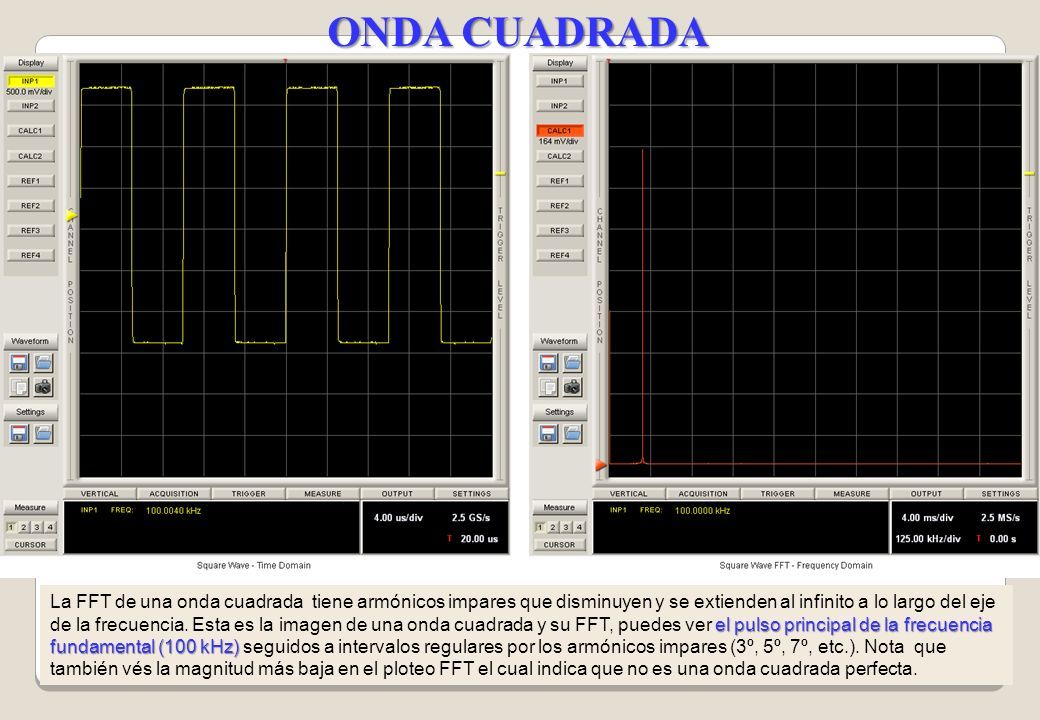Toggle REF2 on right FFT scope

click(x=559, y=206)
